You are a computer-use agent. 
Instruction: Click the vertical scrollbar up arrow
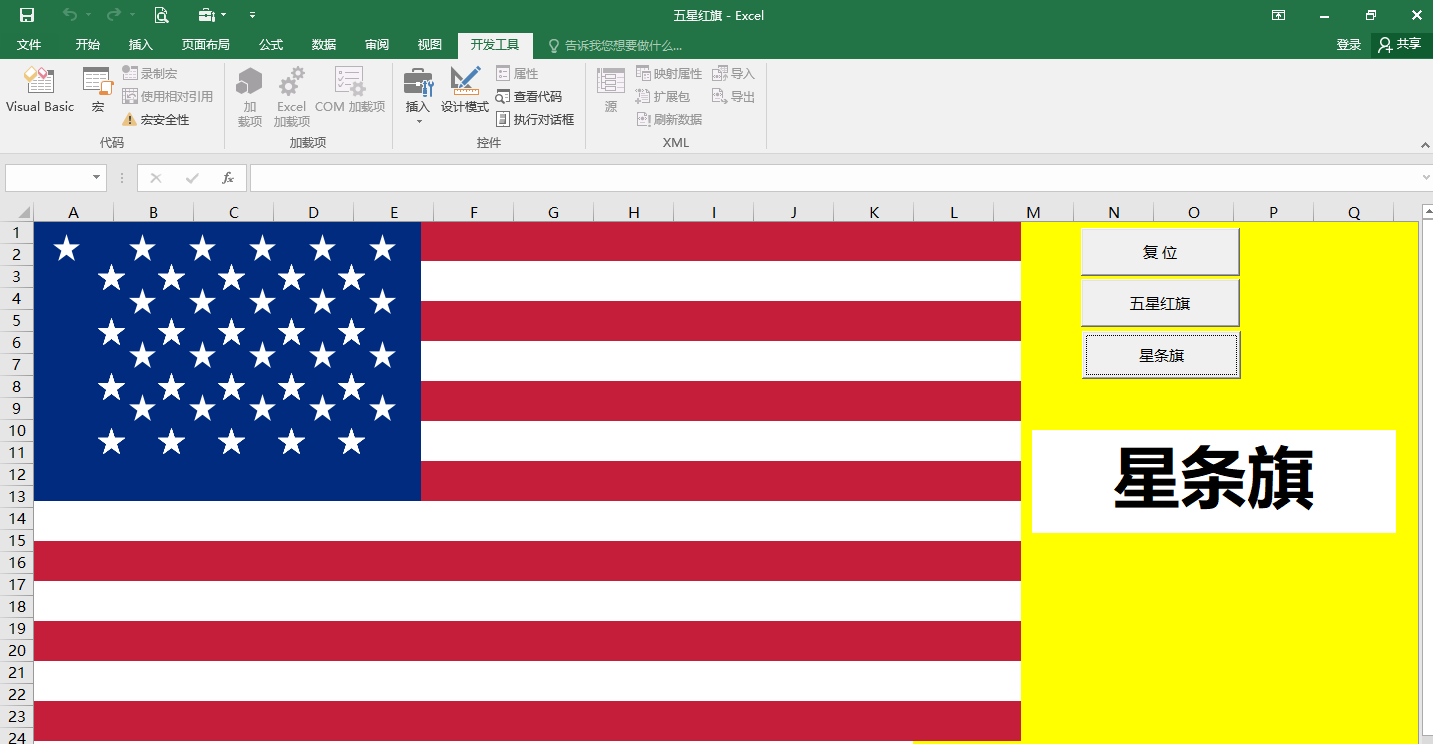[1426, 212]
